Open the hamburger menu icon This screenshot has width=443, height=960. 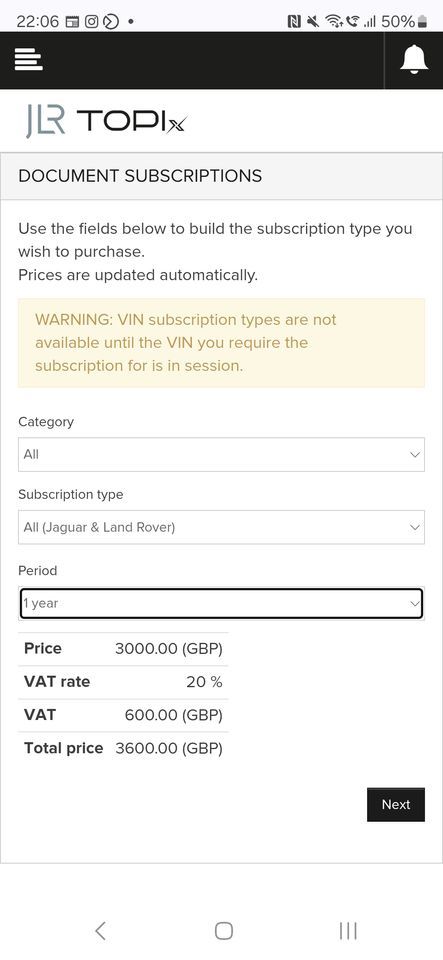click(x=28, y=60)
